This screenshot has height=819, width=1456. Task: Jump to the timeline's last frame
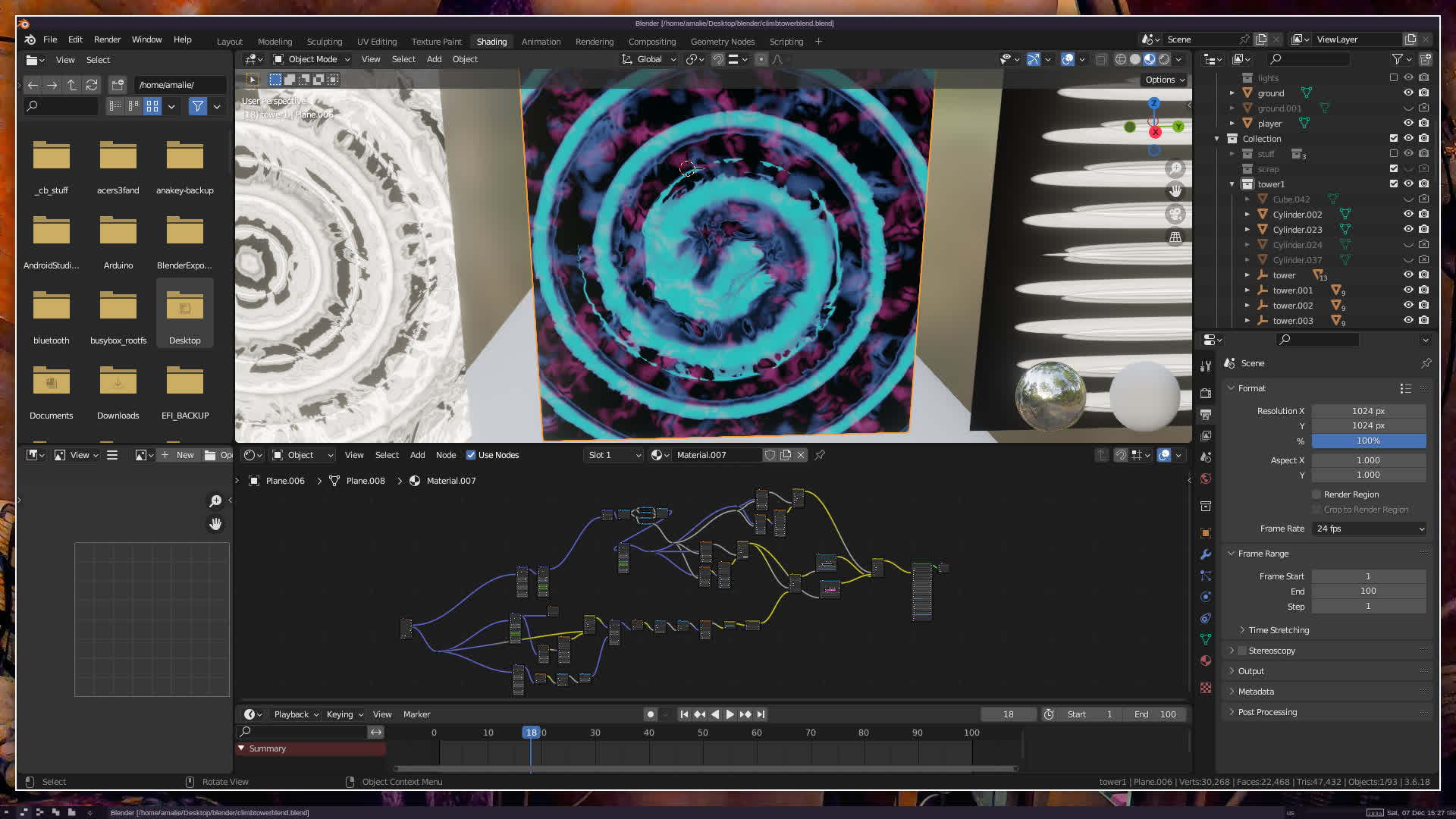[761, 714]
